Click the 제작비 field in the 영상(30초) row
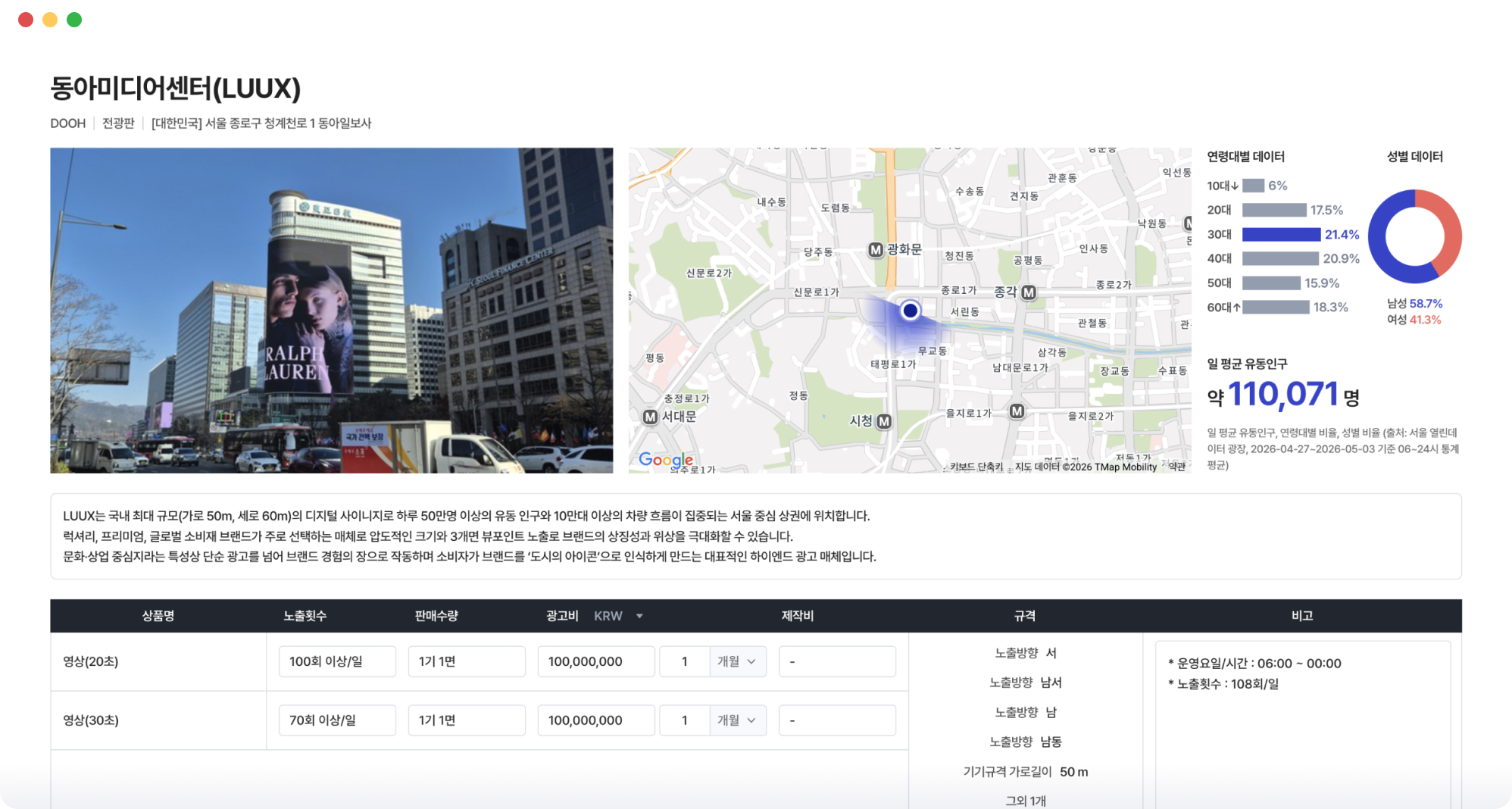 837,720
